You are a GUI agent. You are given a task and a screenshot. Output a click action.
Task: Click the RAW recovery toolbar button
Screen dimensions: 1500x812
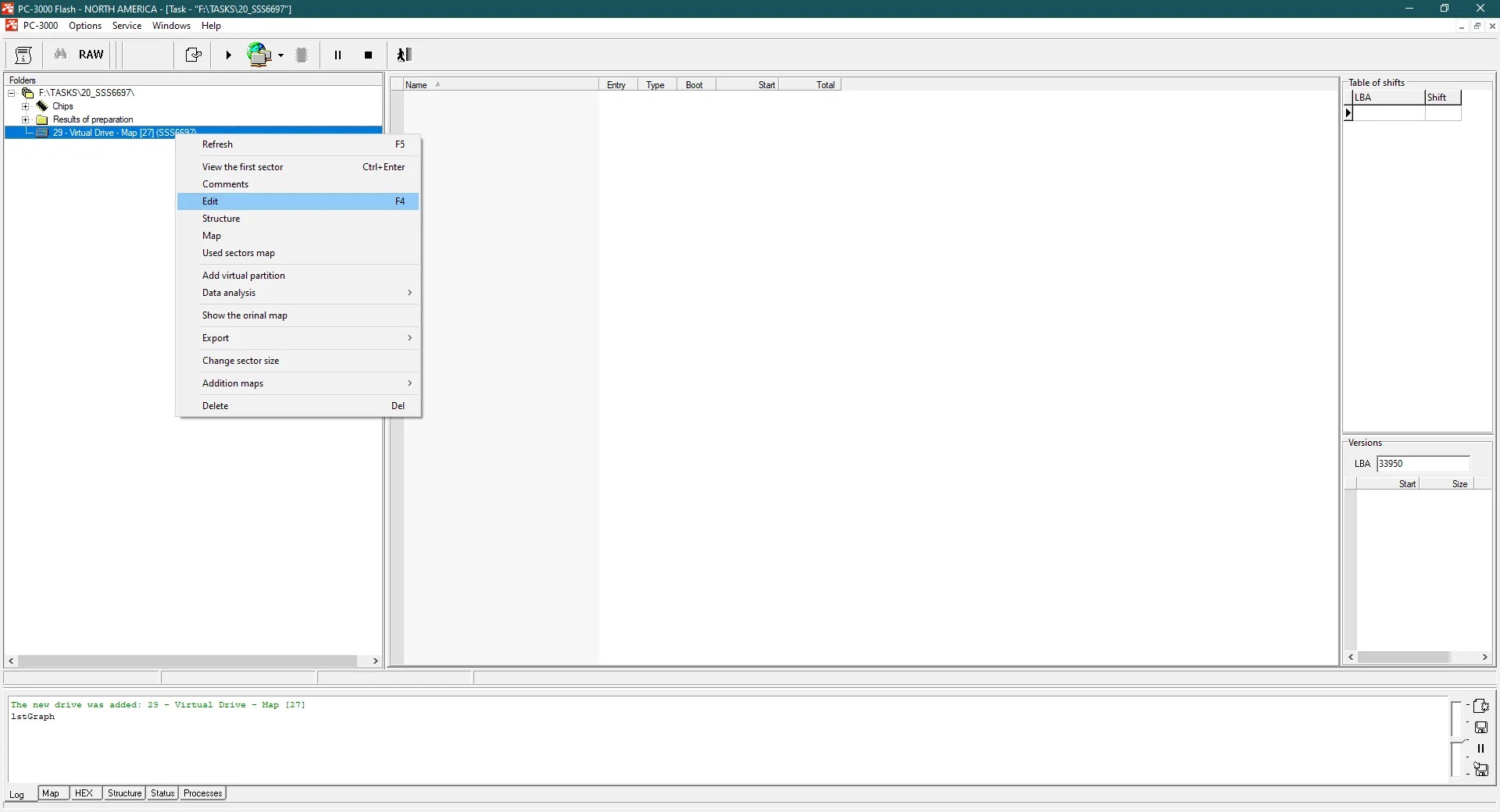pyautogui.click(x=91, y=55)
